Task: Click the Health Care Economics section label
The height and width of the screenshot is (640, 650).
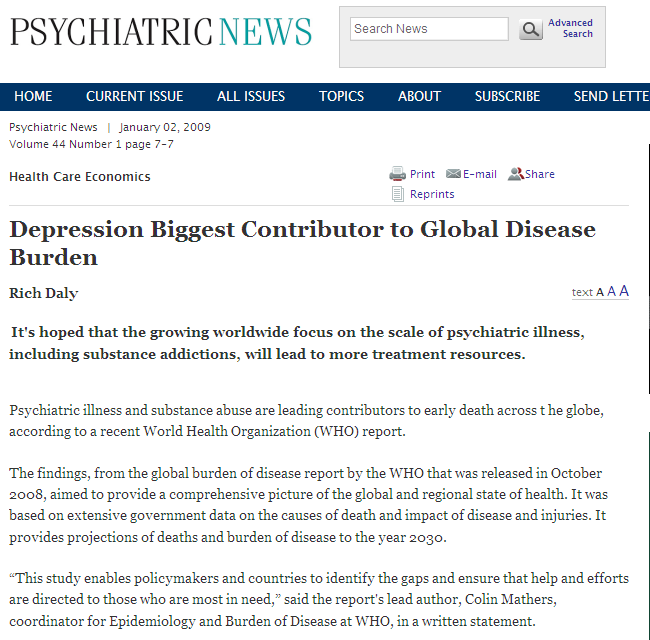Action: 80,177
